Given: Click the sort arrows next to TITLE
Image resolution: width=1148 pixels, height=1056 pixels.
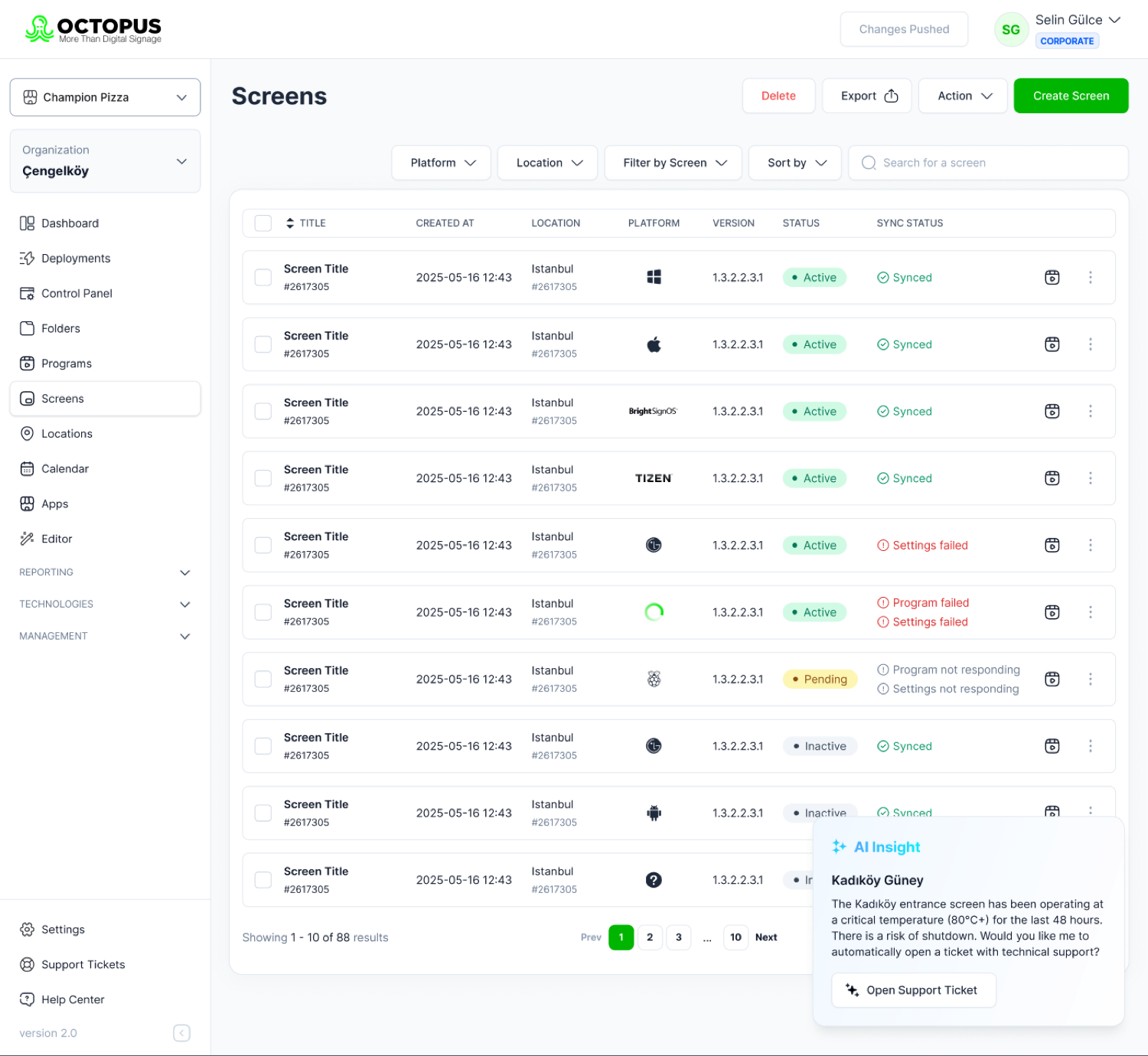Looking at the screenshot, I should tap(290, 223).
